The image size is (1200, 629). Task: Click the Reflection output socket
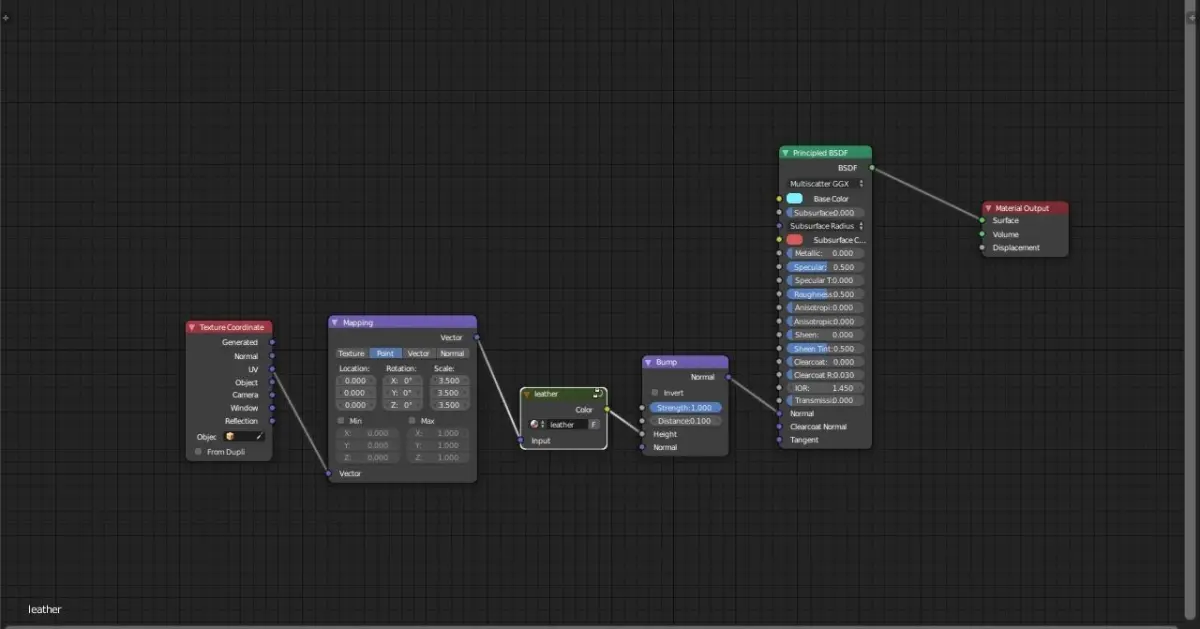tap(272, 421)
